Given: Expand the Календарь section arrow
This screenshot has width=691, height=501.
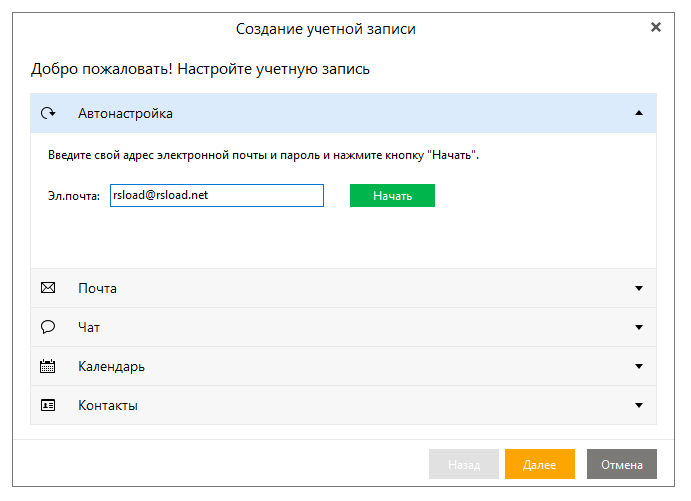Looking at the screenshot, I should click(x=639, y=366).
